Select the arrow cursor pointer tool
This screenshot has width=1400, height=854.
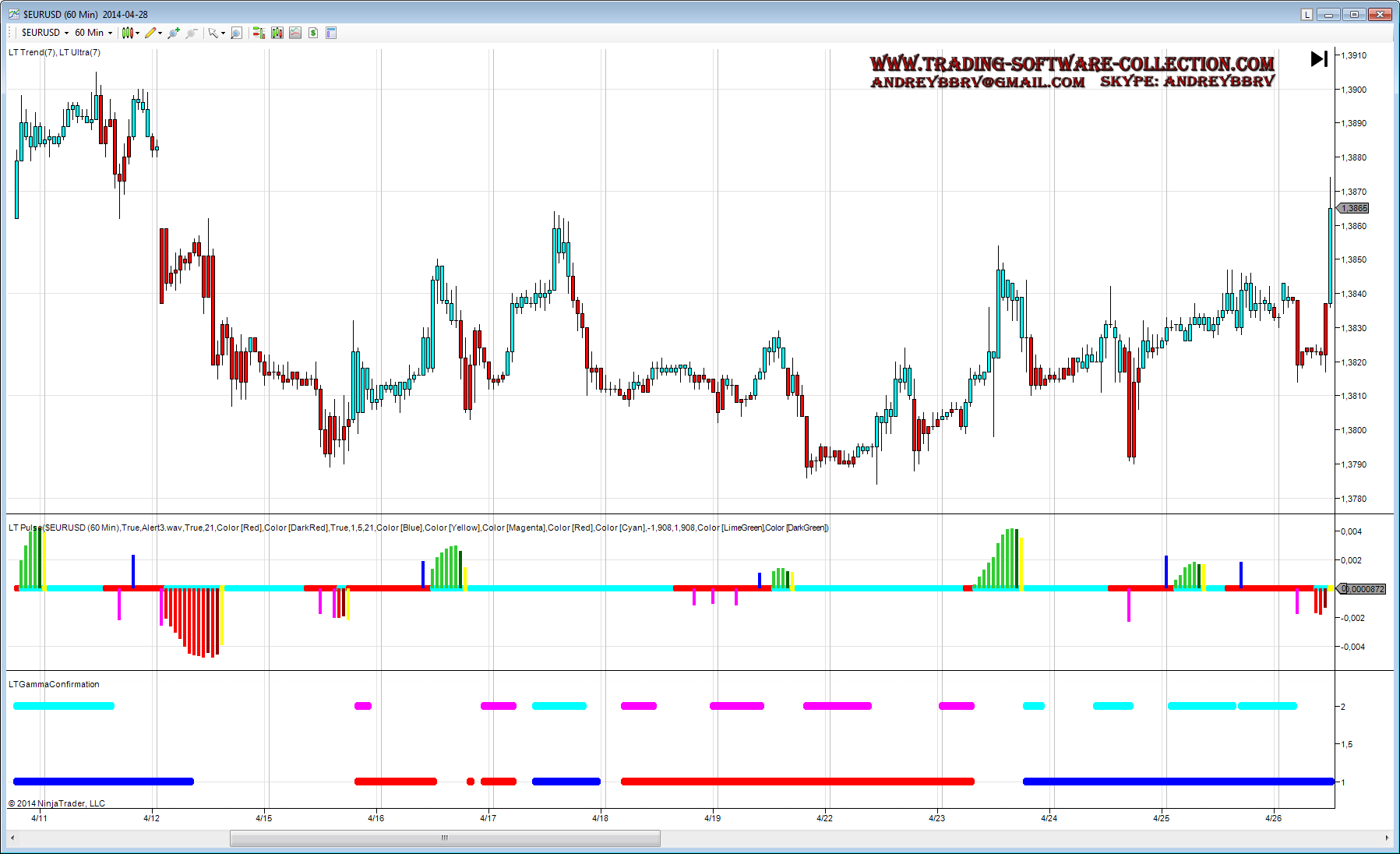point(213,33)
